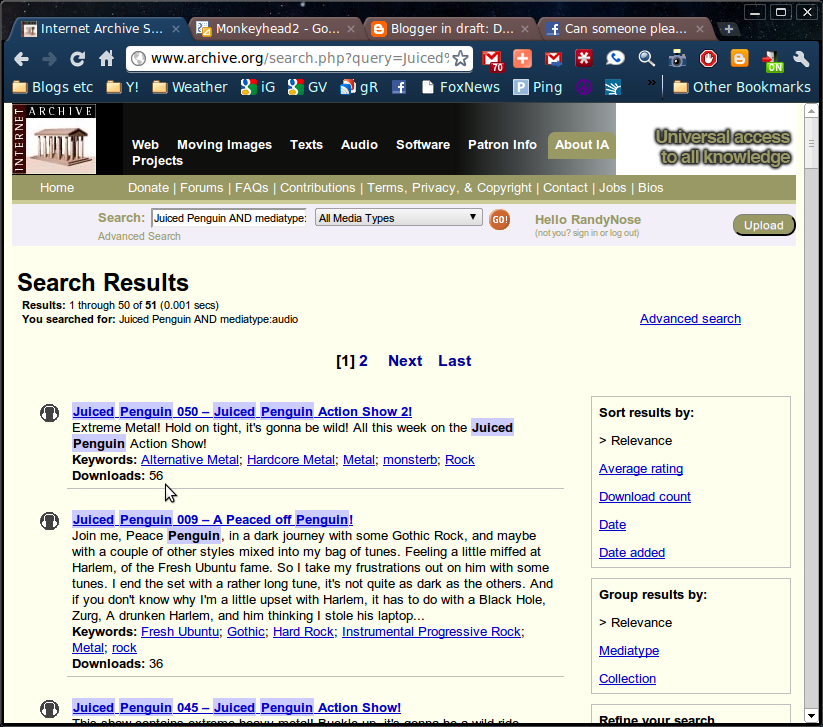Click headphone icon beside Juiced Penguin 009
This screenshot has height=727, width=823.
point(49,521)
